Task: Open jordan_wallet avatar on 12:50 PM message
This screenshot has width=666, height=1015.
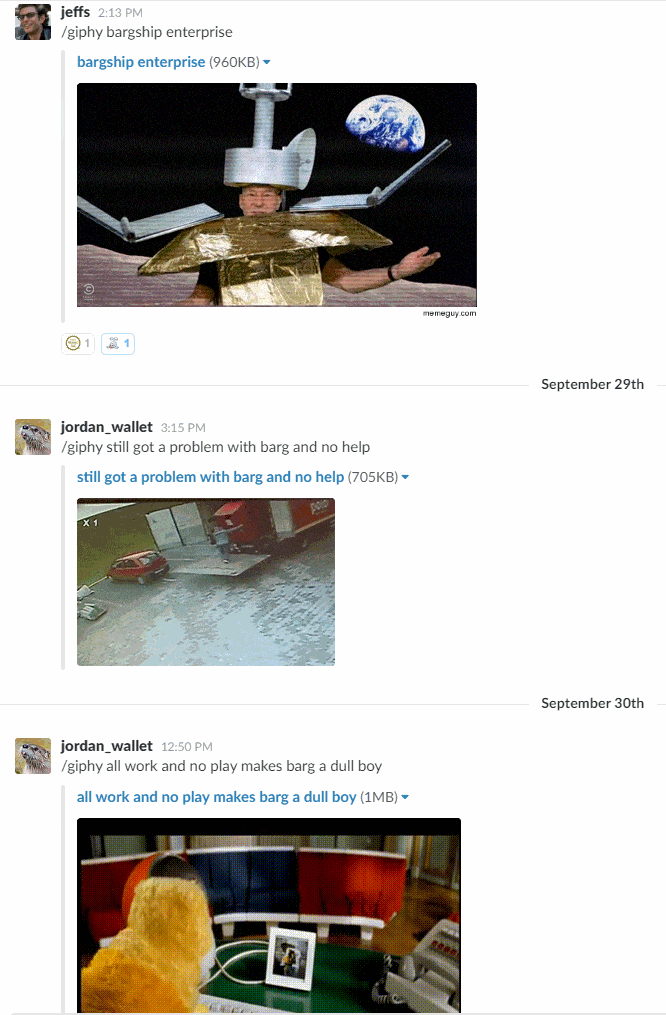Action: point(33,755)
